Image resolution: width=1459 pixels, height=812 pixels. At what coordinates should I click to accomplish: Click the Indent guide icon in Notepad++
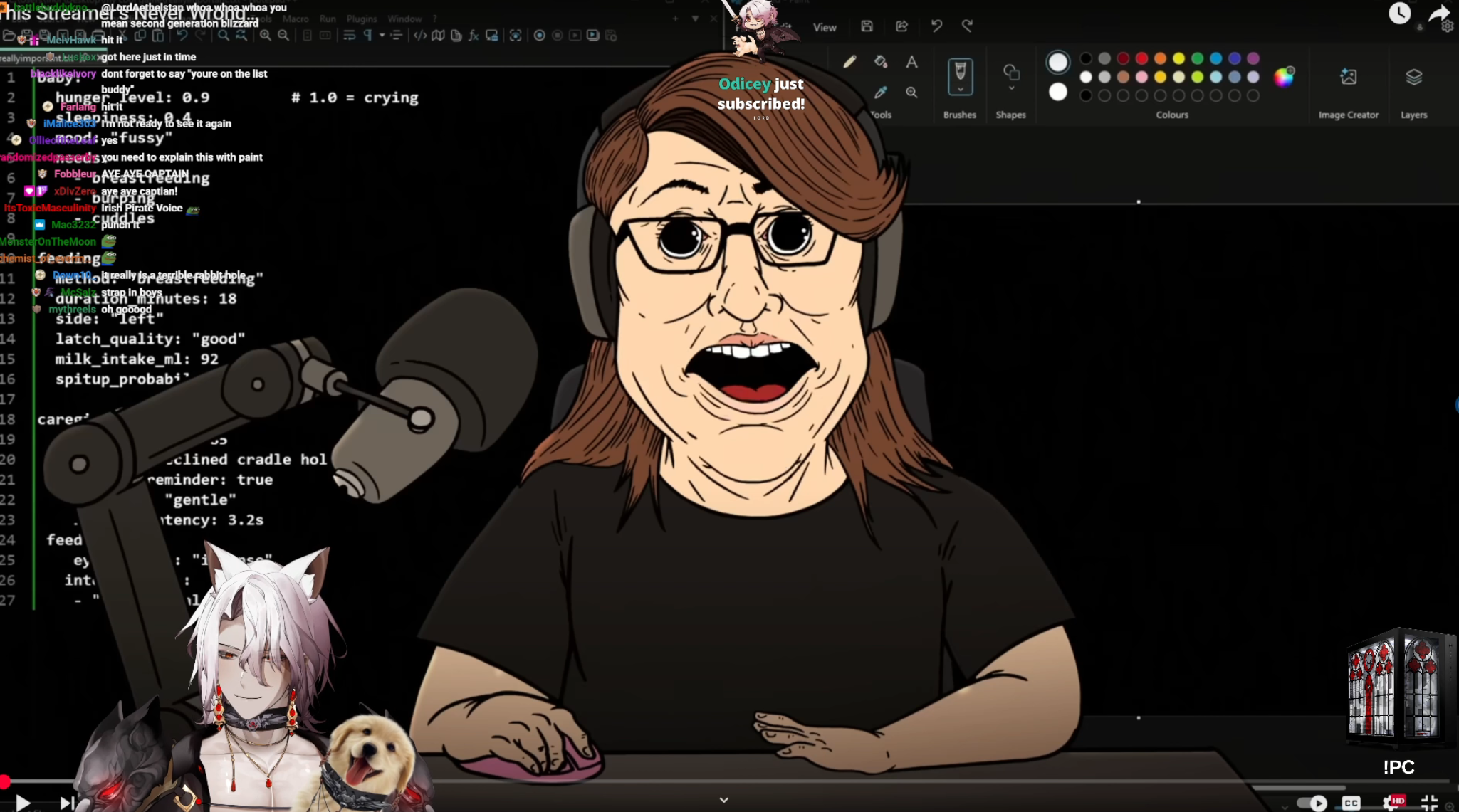[396, 35]
